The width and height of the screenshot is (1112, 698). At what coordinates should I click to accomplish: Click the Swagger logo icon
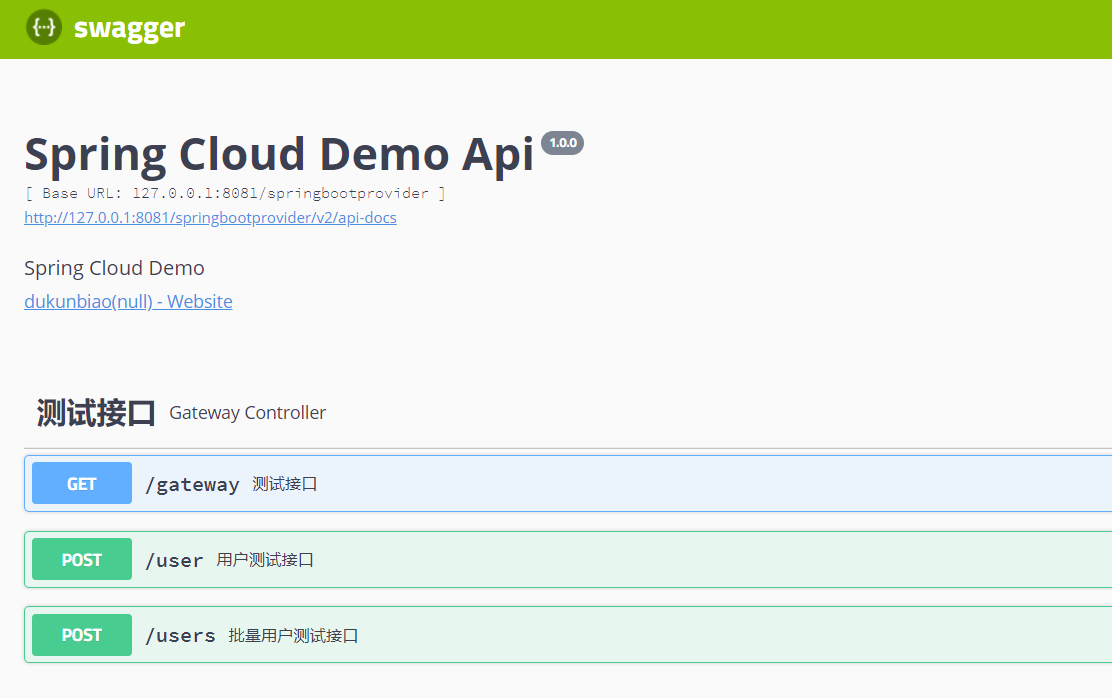point(44,28)
